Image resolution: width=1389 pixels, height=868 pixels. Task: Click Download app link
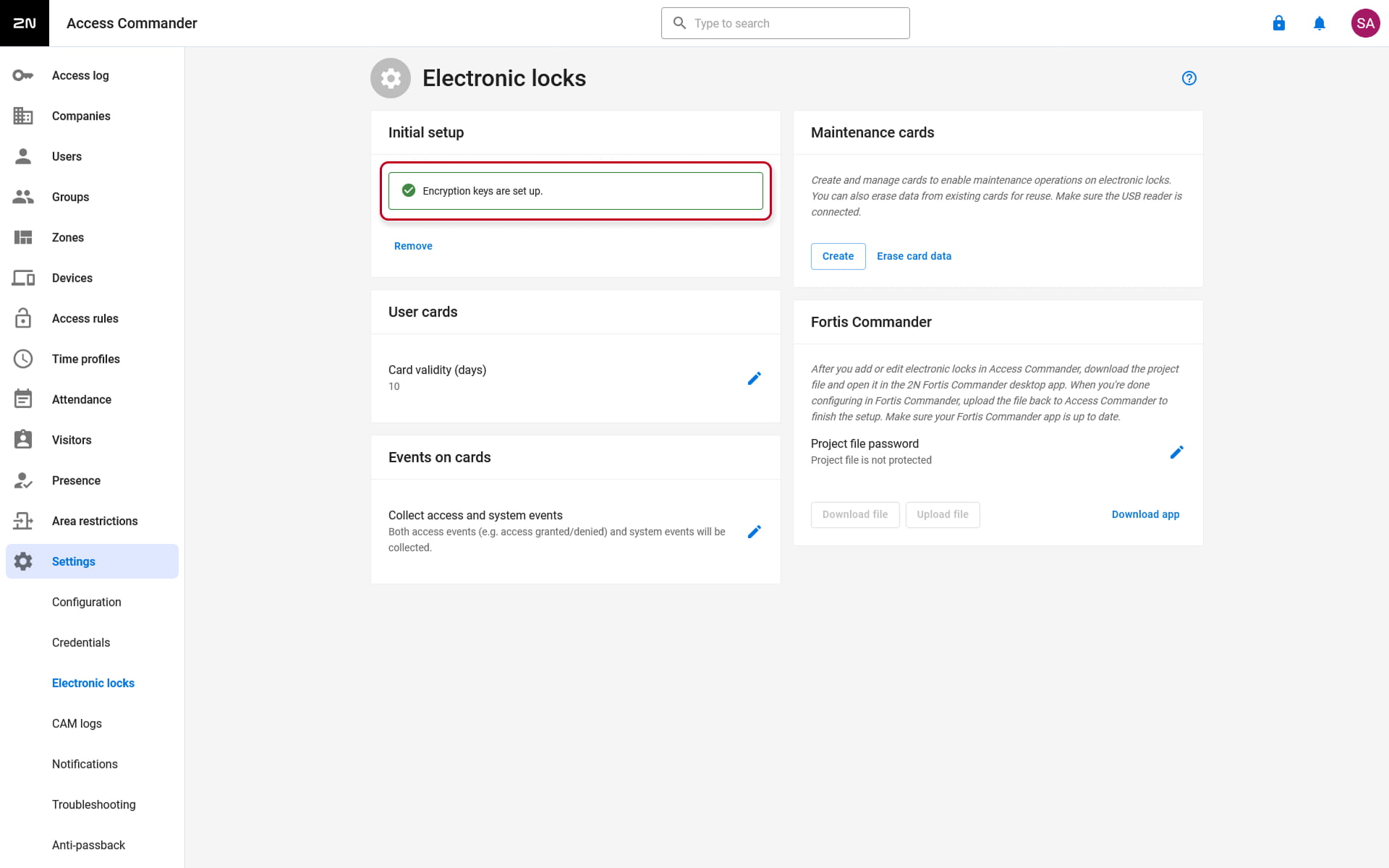[1145, 514]
